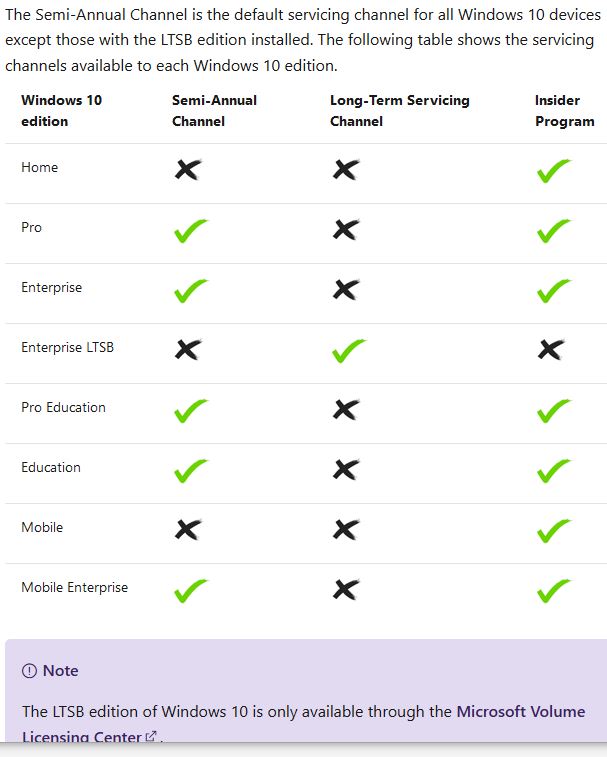Click the Insider Program column header

tap(564, 110)
